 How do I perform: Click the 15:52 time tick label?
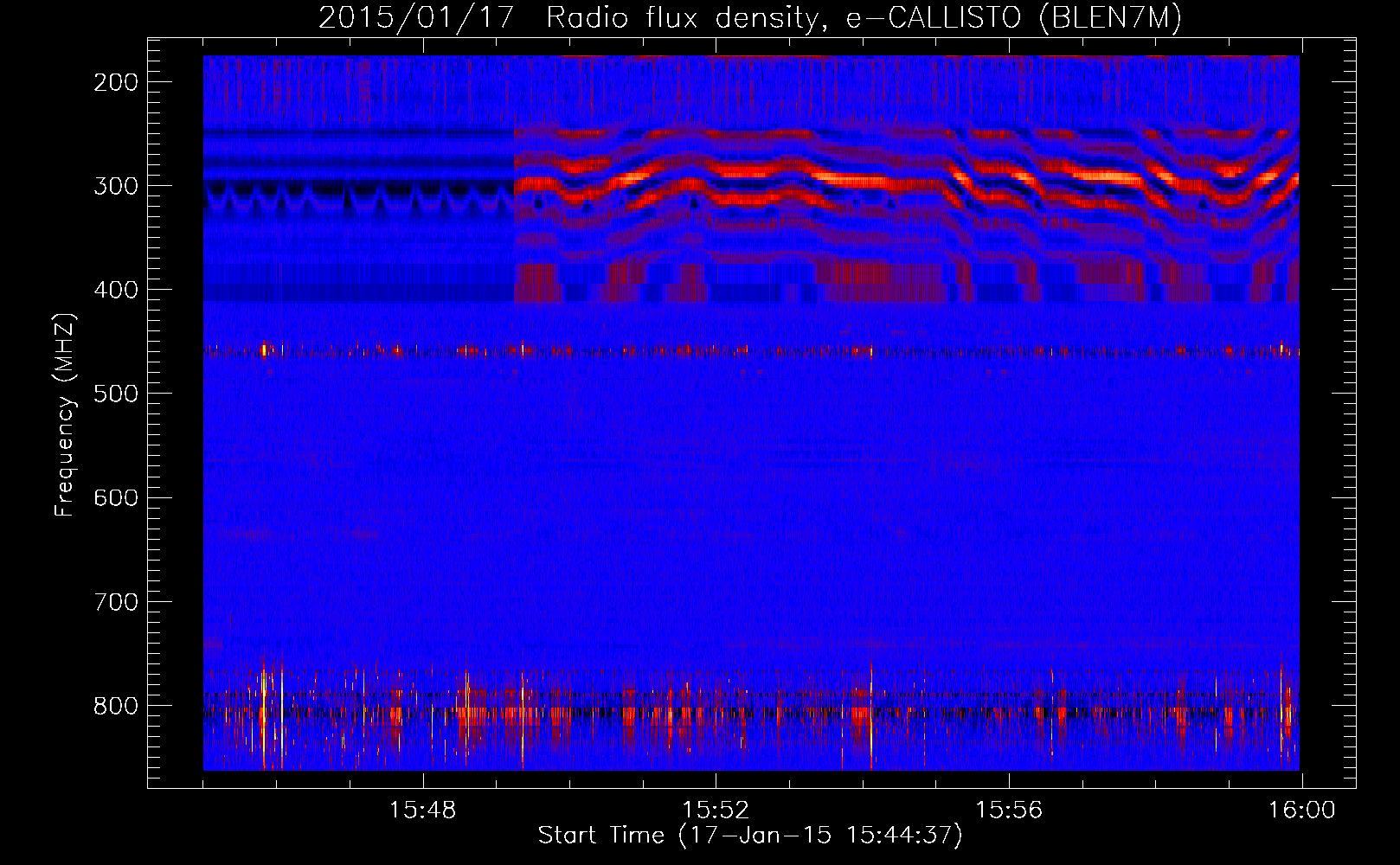[716, 811]
